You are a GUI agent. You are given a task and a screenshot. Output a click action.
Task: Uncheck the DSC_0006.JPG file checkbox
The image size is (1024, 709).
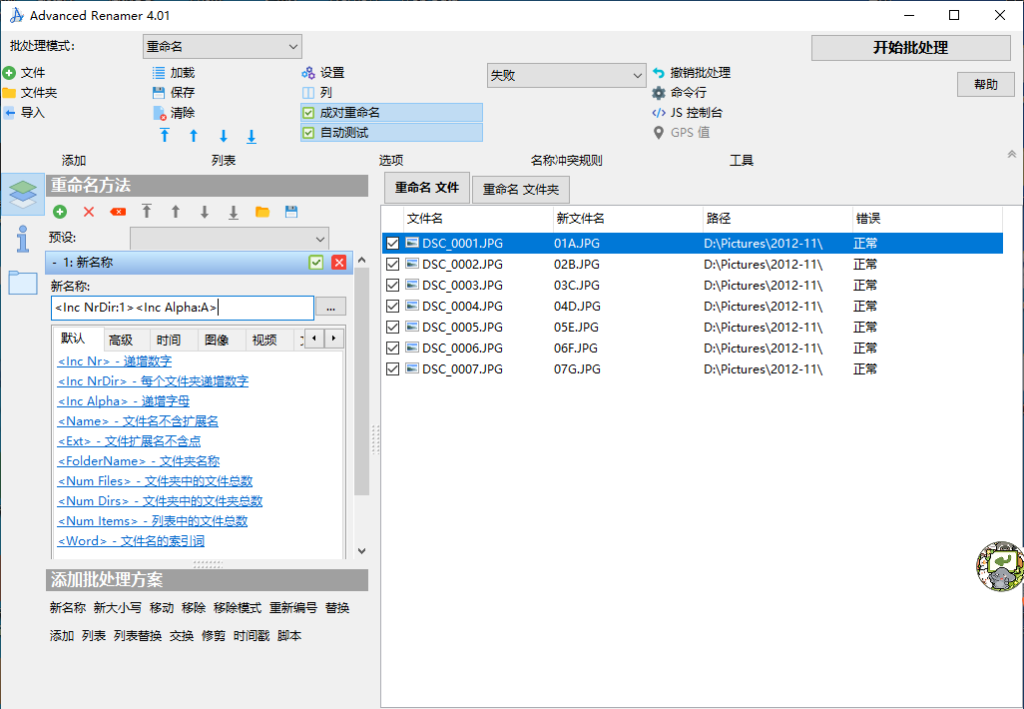[392, 348]
